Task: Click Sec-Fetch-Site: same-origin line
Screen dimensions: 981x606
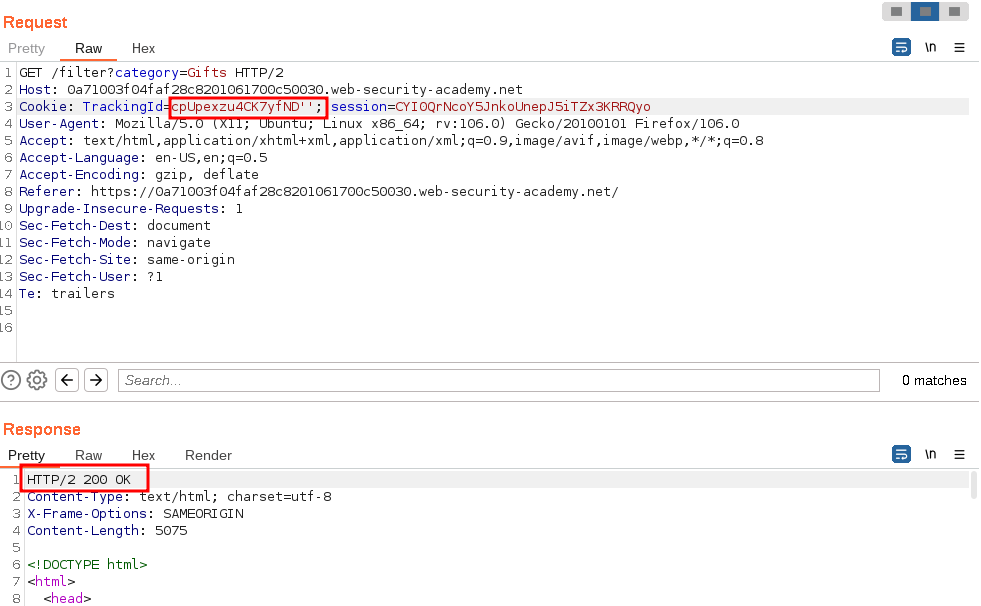Action: click(127, 260)
